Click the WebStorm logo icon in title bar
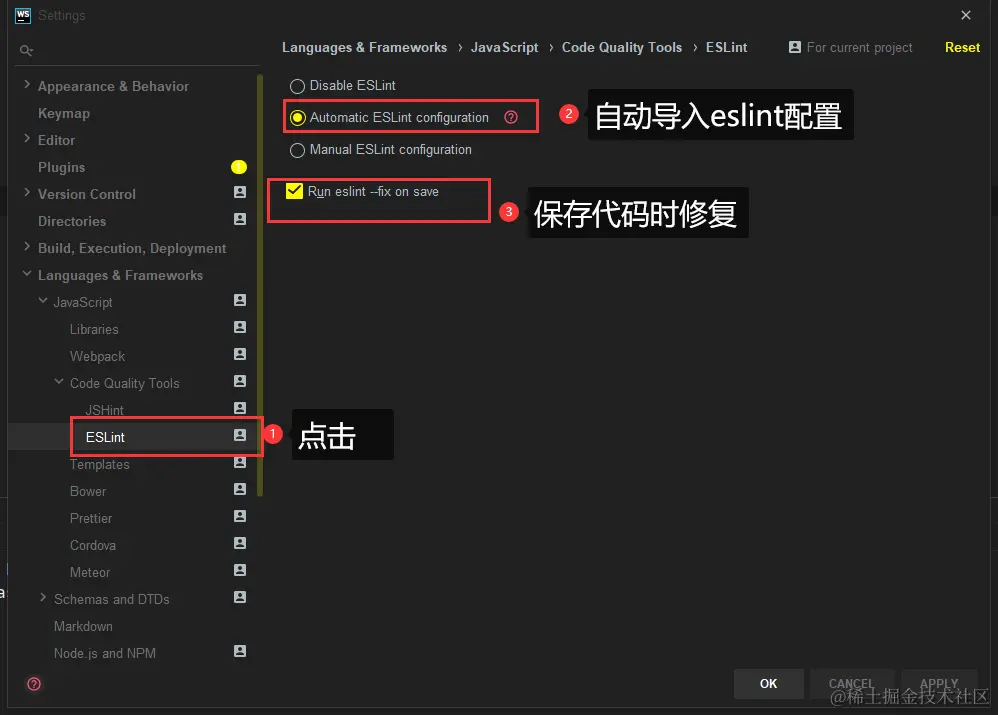This screenshot has height=715, width=998. tap(23, 15)
